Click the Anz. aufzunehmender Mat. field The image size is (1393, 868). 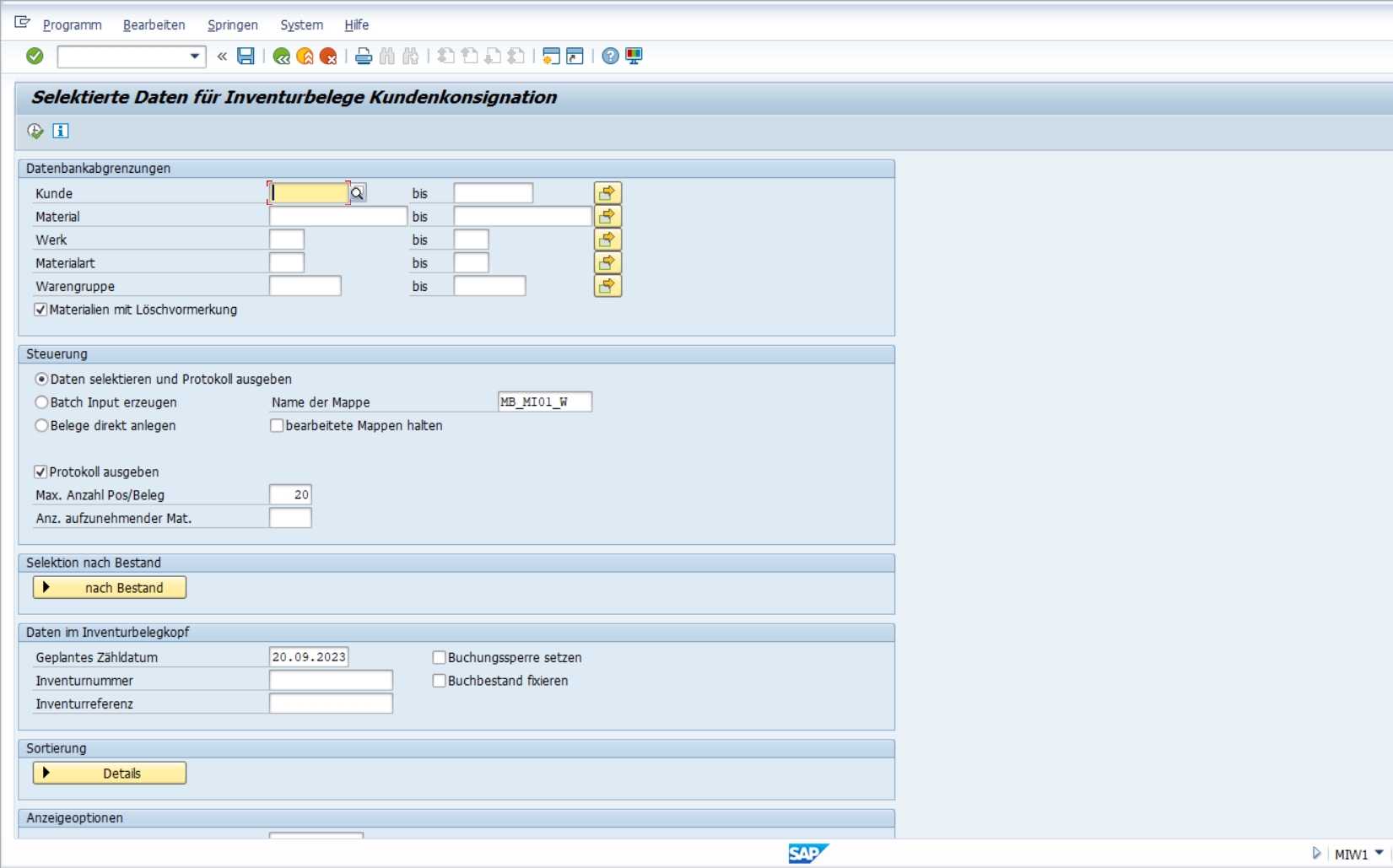[290, 518]
